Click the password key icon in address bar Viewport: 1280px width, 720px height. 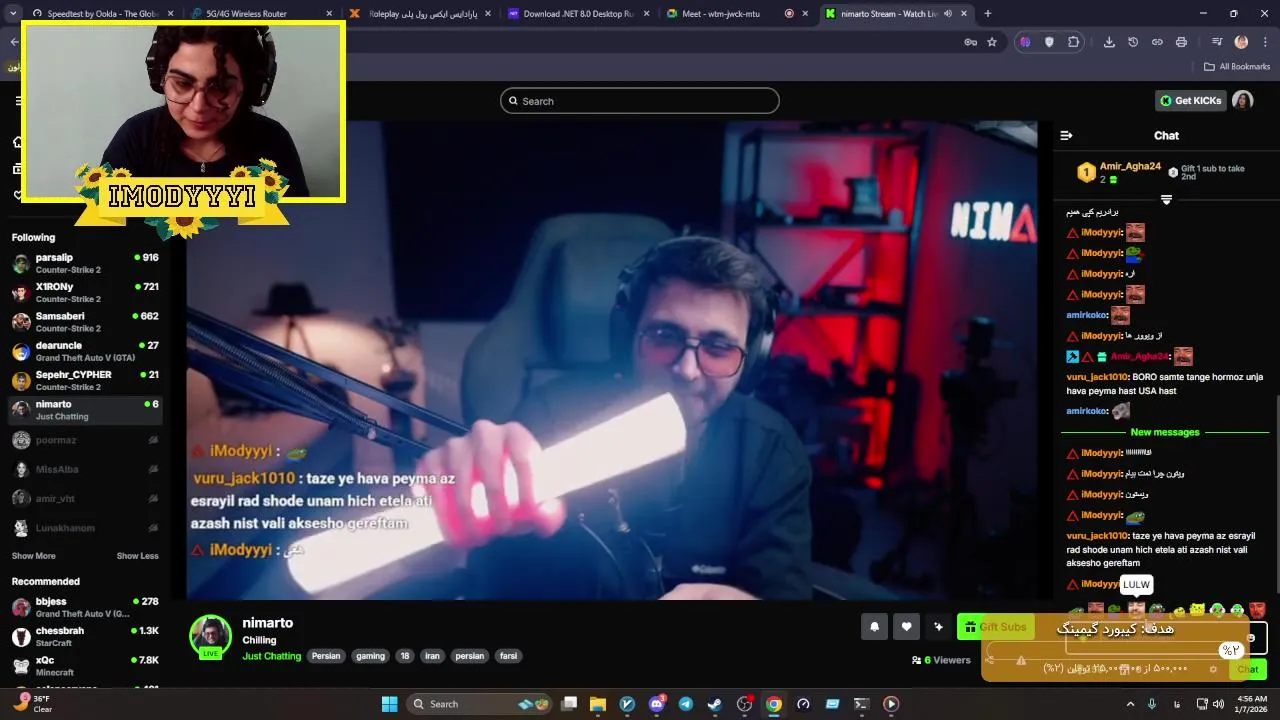click(x=970, y=42)
